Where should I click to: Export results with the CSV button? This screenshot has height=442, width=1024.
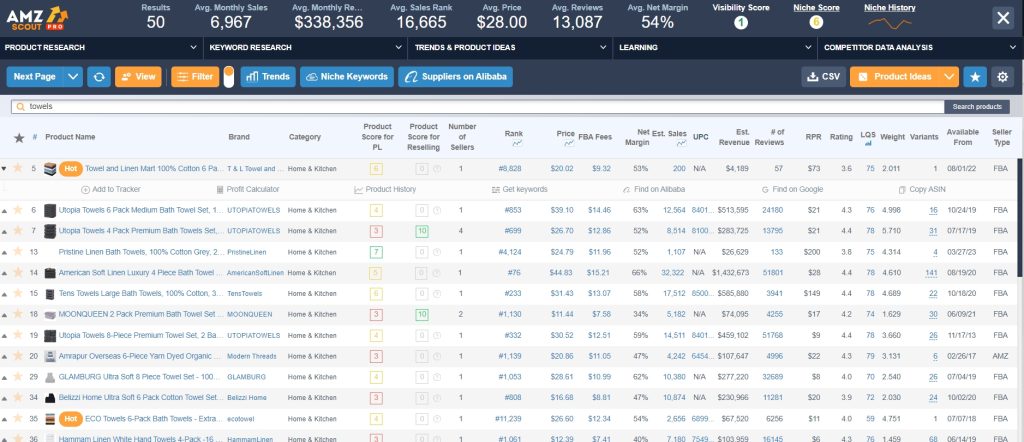coord(823,76)
